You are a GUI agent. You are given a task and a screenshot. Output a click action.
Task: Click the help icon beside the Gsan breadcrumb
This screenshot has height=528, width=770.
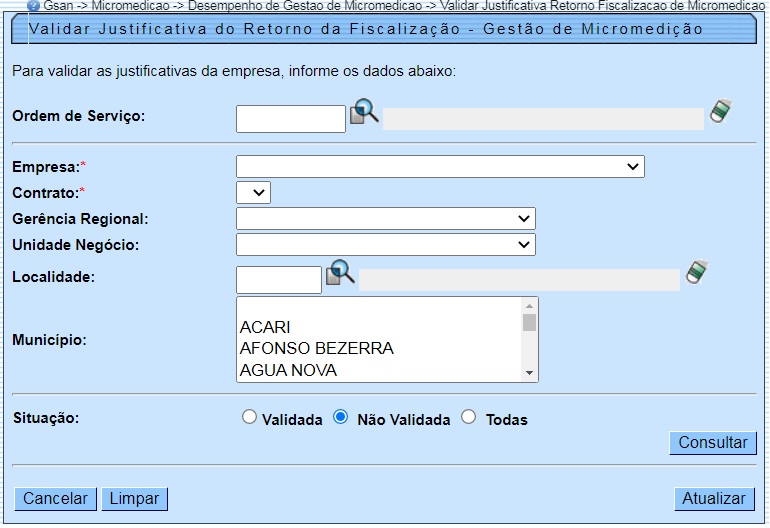point(33,6)
